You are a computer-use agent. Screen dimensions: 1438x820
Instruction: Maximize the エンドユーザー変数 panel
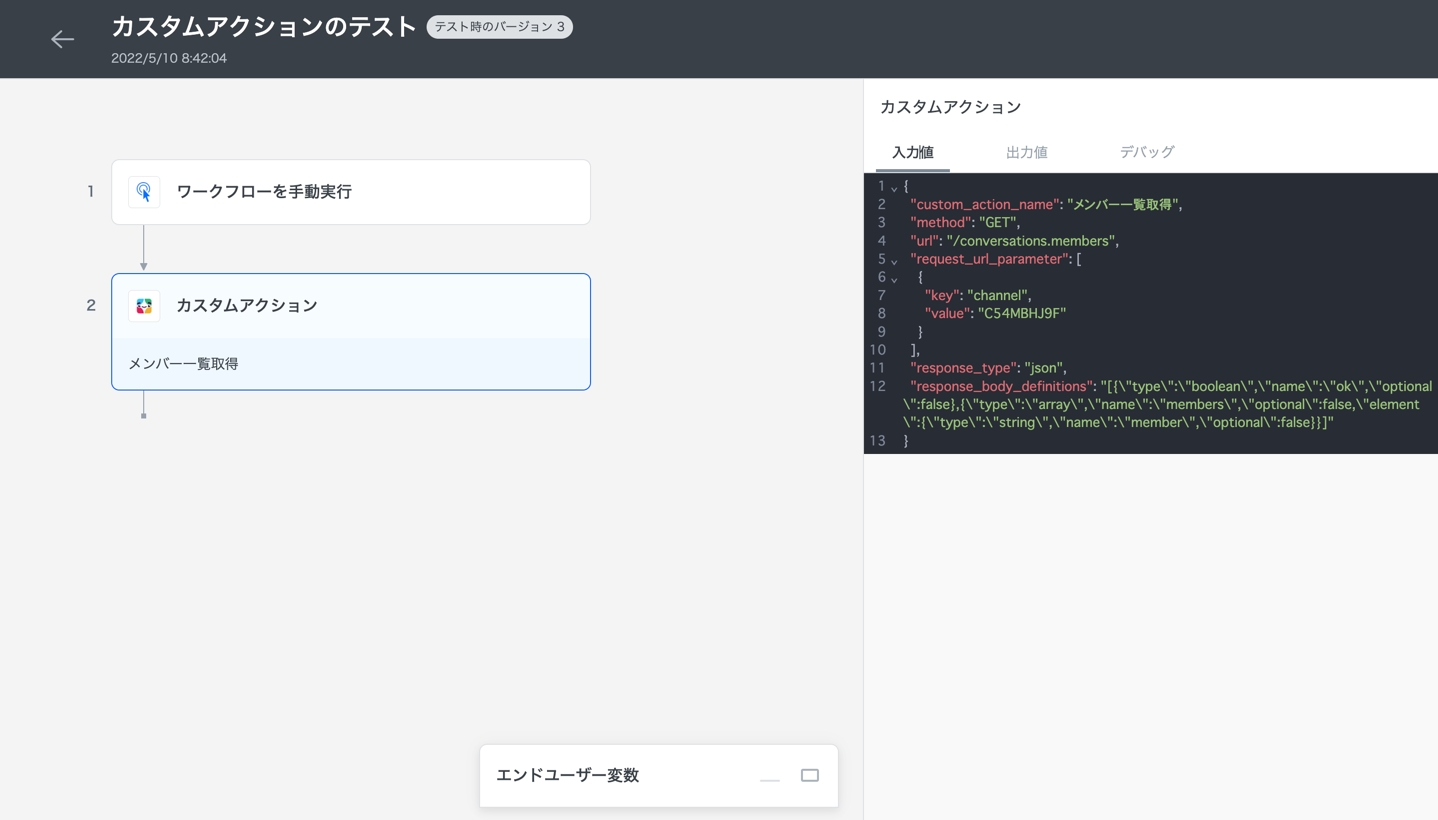point(810,776)
